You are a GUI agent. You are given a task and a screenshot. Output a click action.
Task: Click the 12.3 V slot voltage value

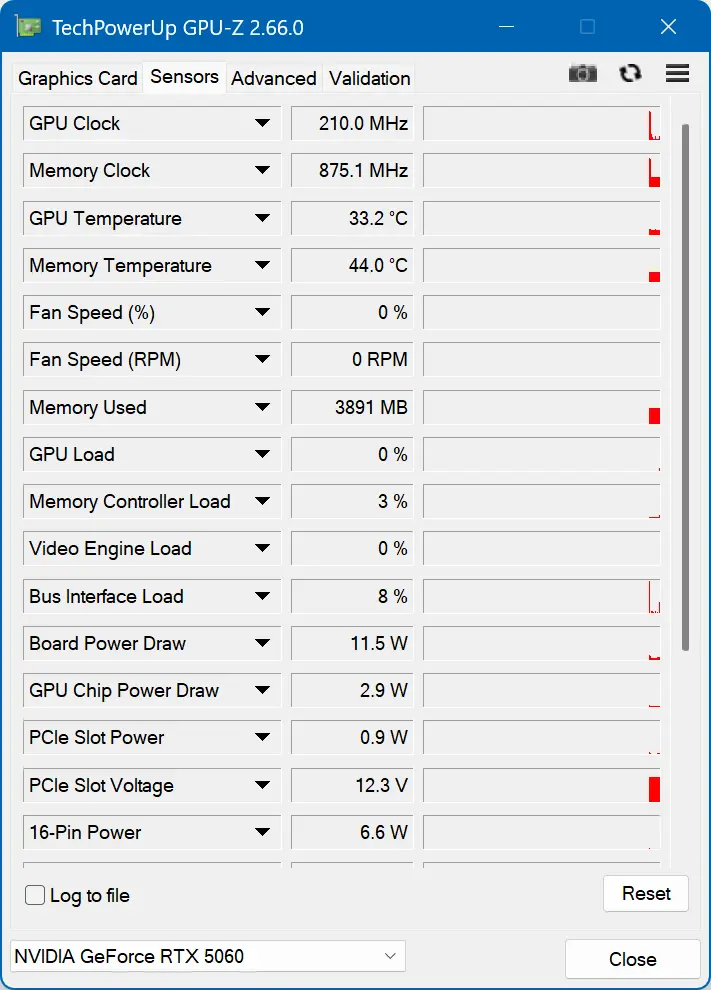coord(352,785)
